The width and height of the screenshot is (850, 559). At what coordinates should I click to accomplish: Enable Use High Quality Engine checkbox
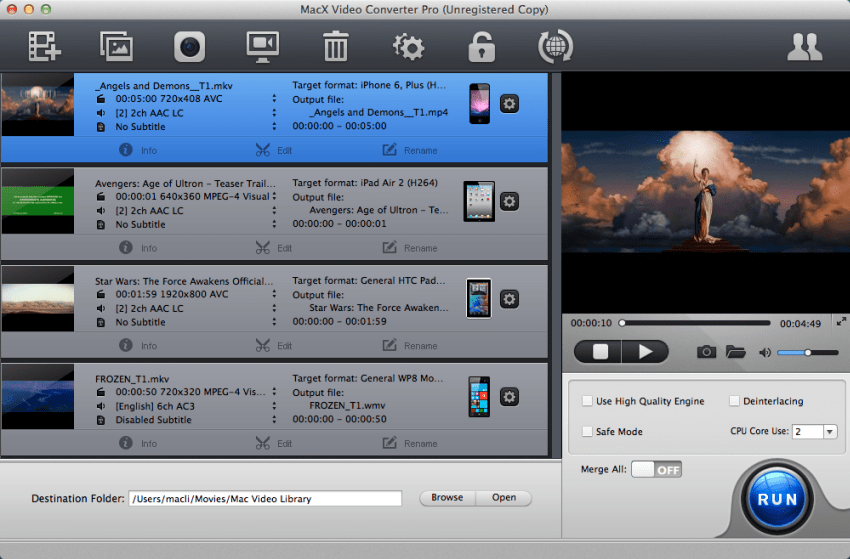point(587,401)
